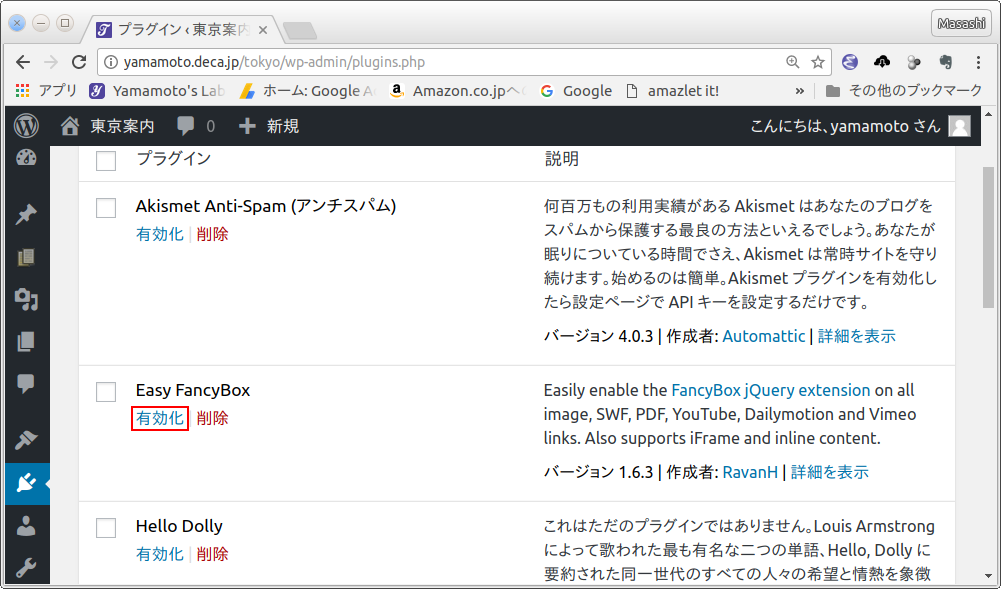Image resolution: width=1001 pixels, height=589 pixels.
Task: Open Yamamoto's Lab bookmark
Action: pyautogui.click(x=157, y=91)
